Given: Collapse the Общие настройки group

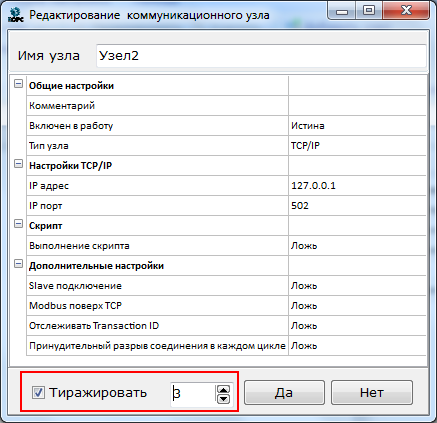Looking at the screenshot, I should [x=18, y=84].
